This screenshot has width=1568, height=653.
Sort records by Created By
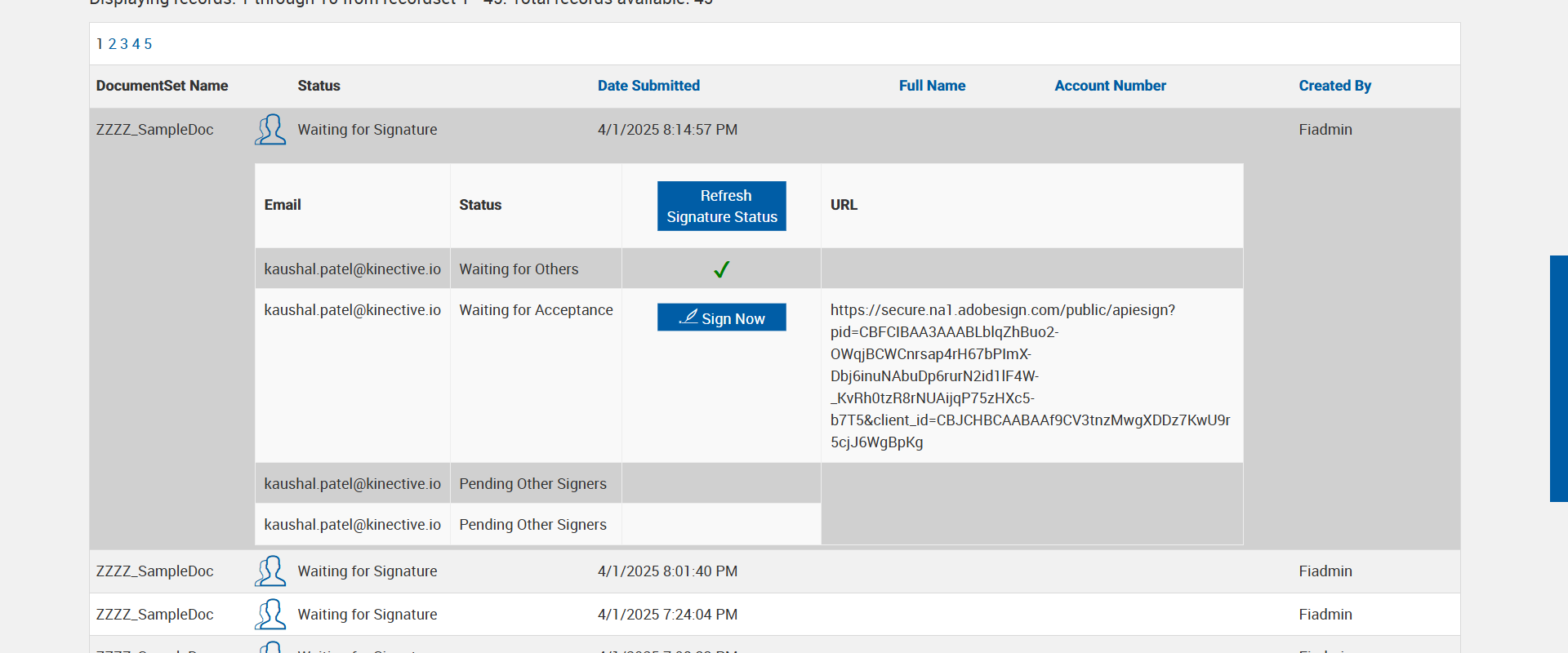[x=1334, y=86]
